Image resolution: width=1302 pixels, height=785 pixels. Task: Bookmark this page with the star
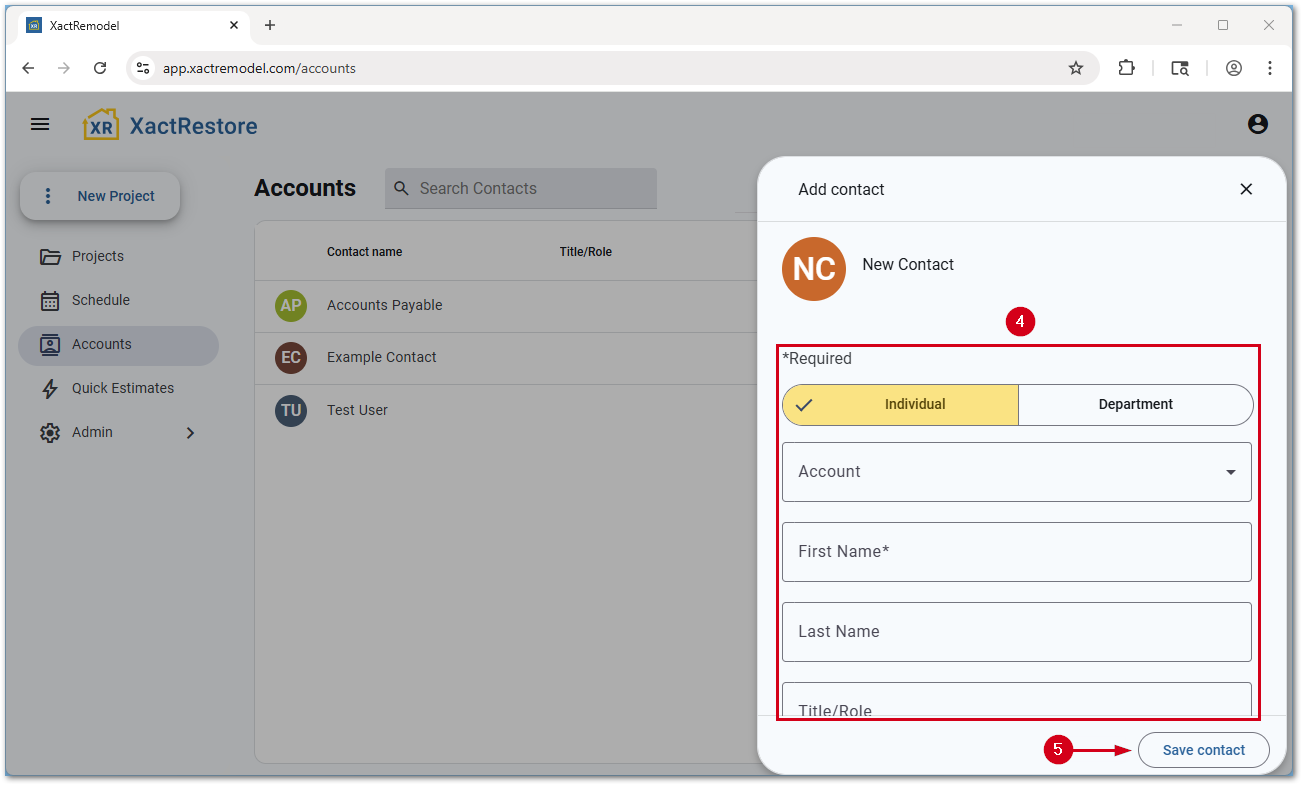1076,68
